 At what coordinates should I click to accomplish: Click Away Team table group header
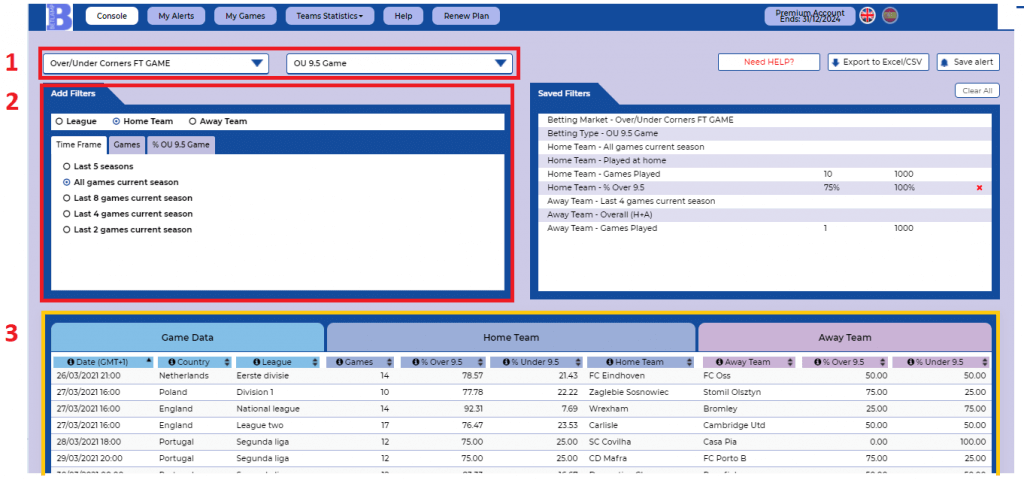point(844,338)
